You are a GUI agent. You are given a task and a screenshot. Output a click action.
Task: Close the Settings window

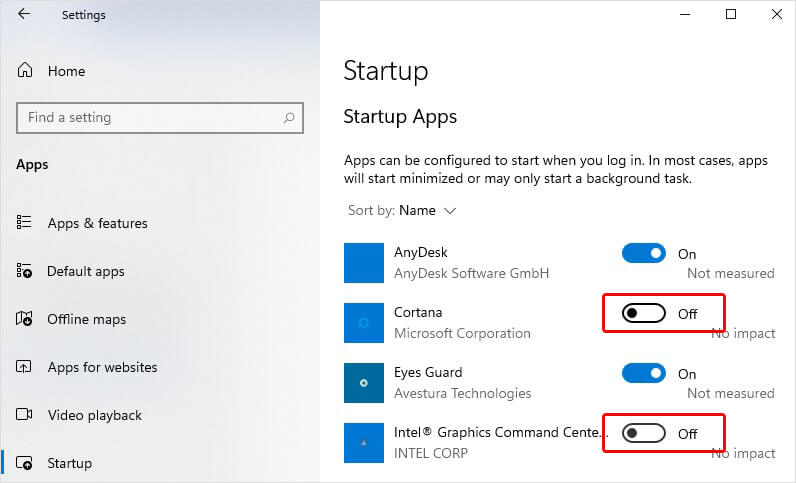(777, 14)
